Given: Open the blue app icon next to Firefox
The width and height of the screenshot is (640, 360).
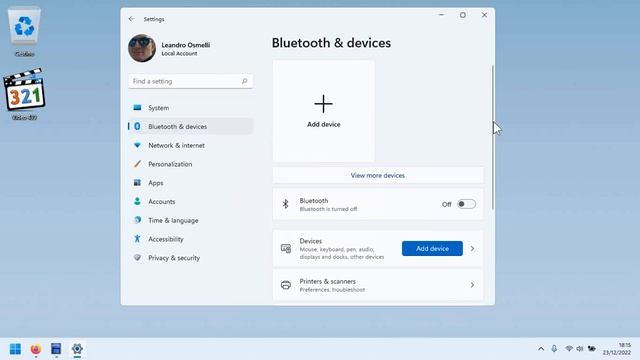Looking at the screenshot, I should click(56, 349).
